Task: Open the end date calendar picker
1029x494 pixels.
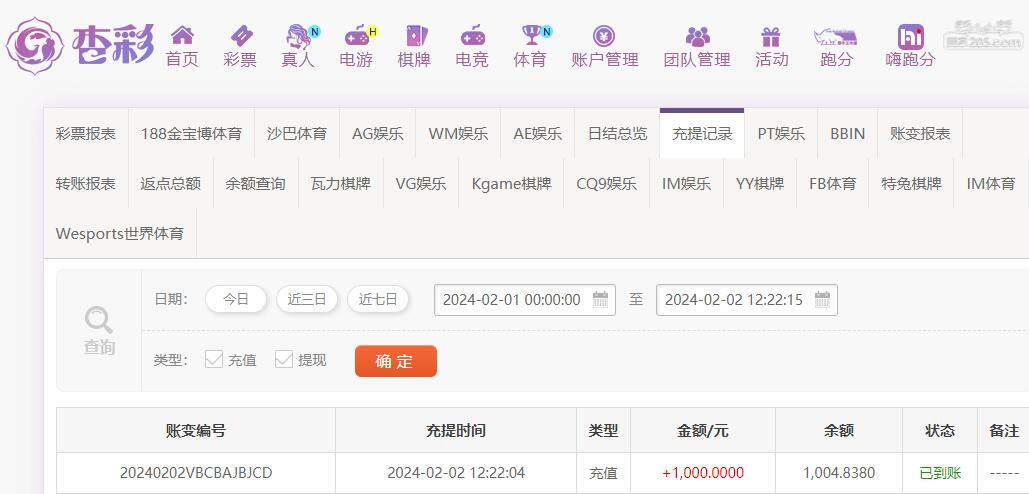Action: [x=822, y=300]
